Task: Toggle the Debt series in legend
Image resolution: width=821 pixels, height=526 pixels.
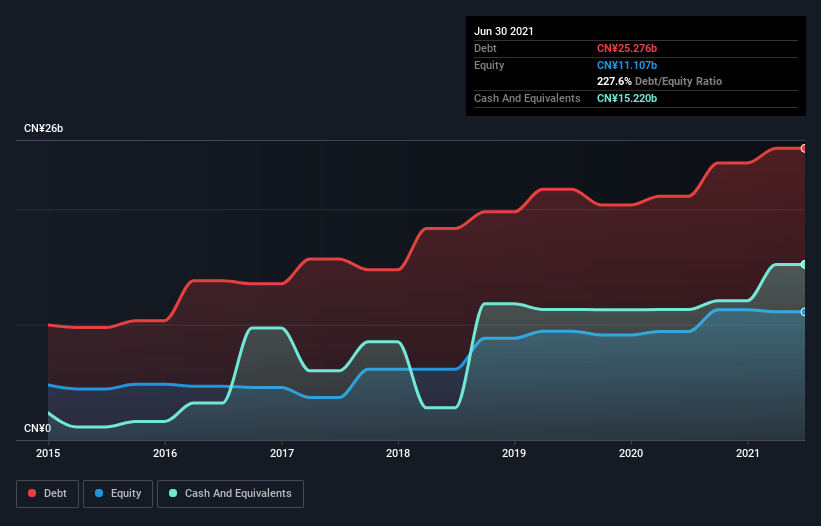Action: click(48, 494)
